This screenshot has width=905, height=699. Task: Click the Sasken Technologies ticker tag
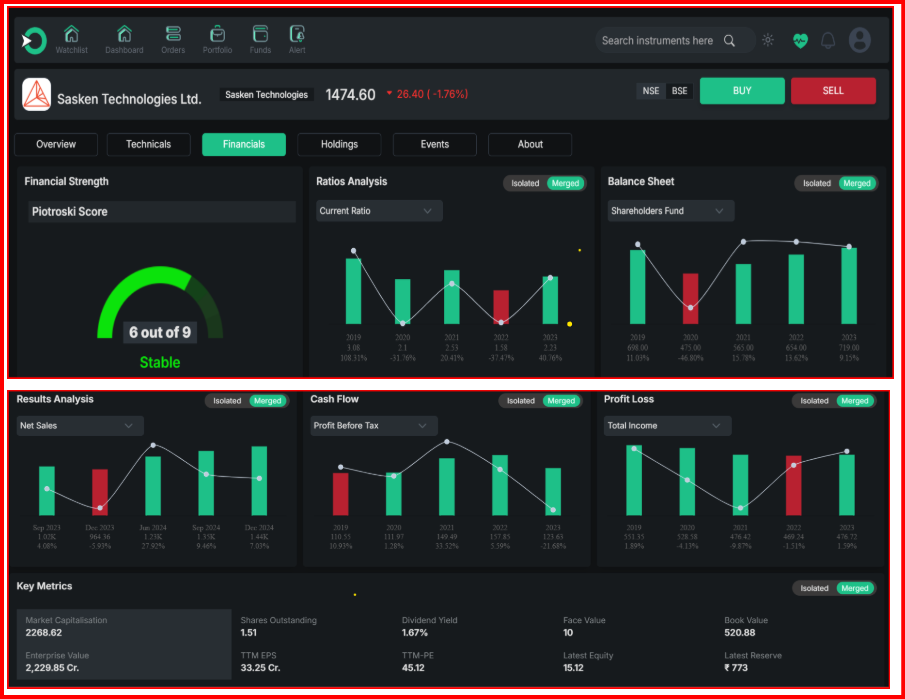(x=266, y=95)
